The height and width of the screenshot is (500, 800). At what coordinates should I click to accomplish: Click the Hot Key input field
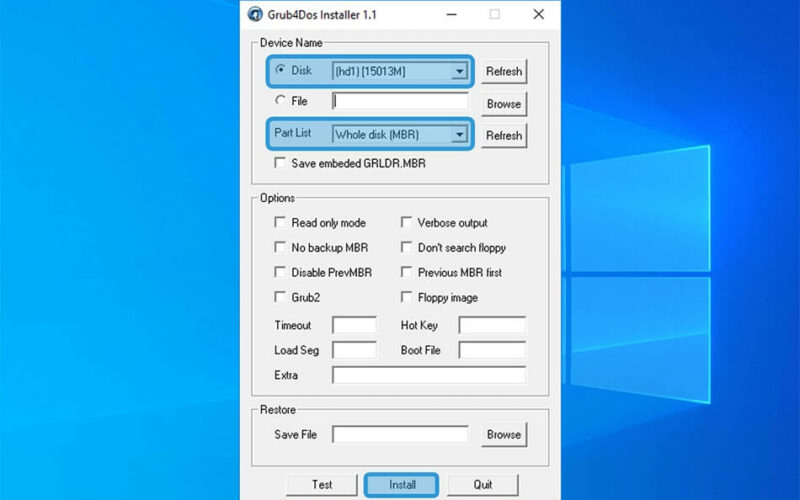coord(492,325)
